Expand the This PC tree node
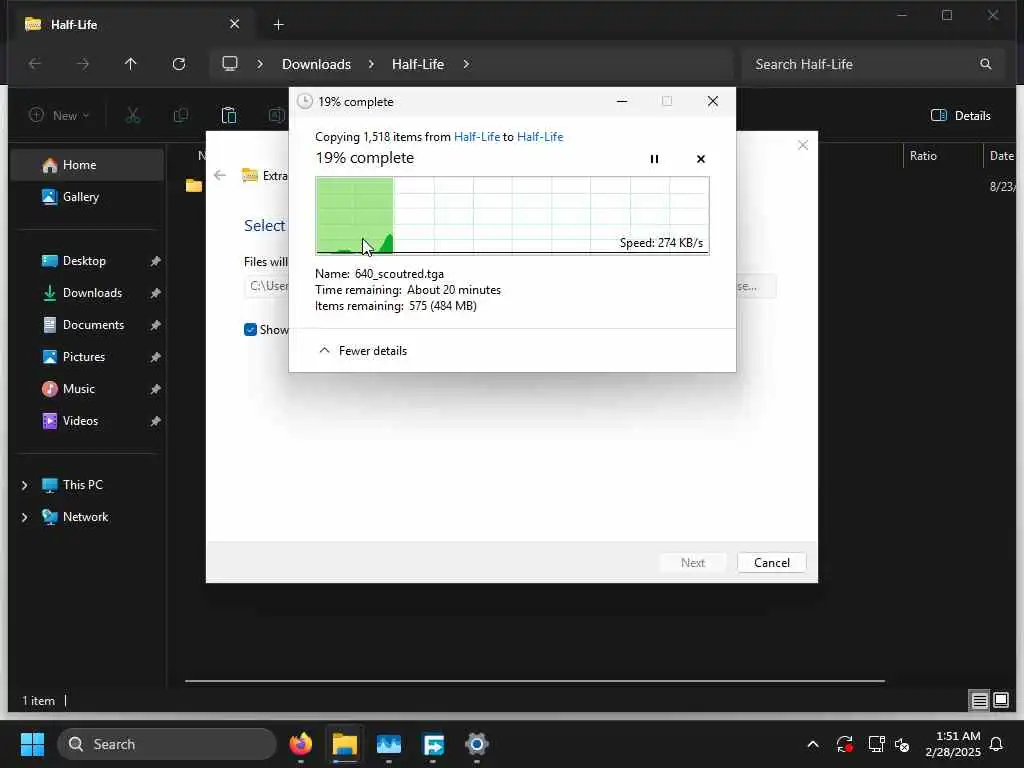Viewport: 1024px width, 768px height. (x=25, y=485)
